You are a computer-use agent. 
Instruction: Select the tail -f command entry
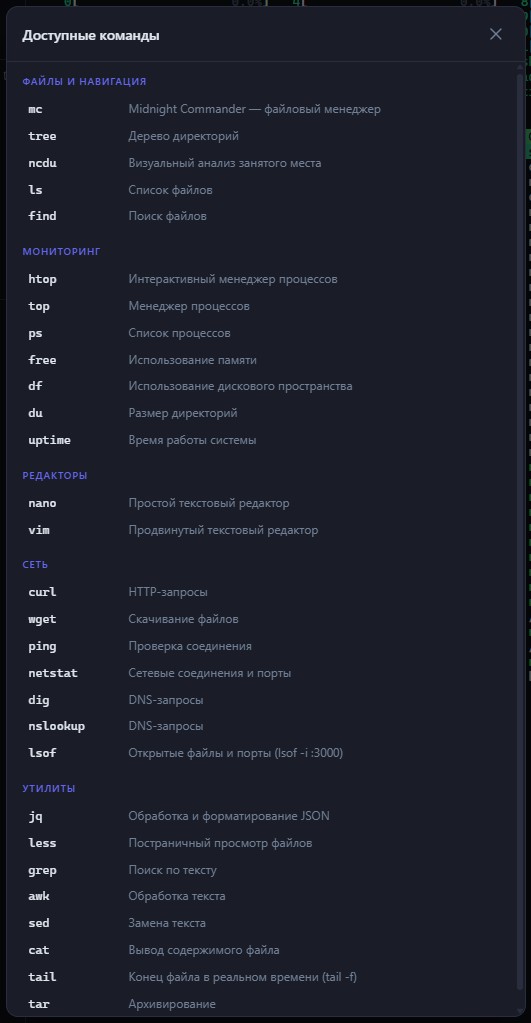pos(262,977)
